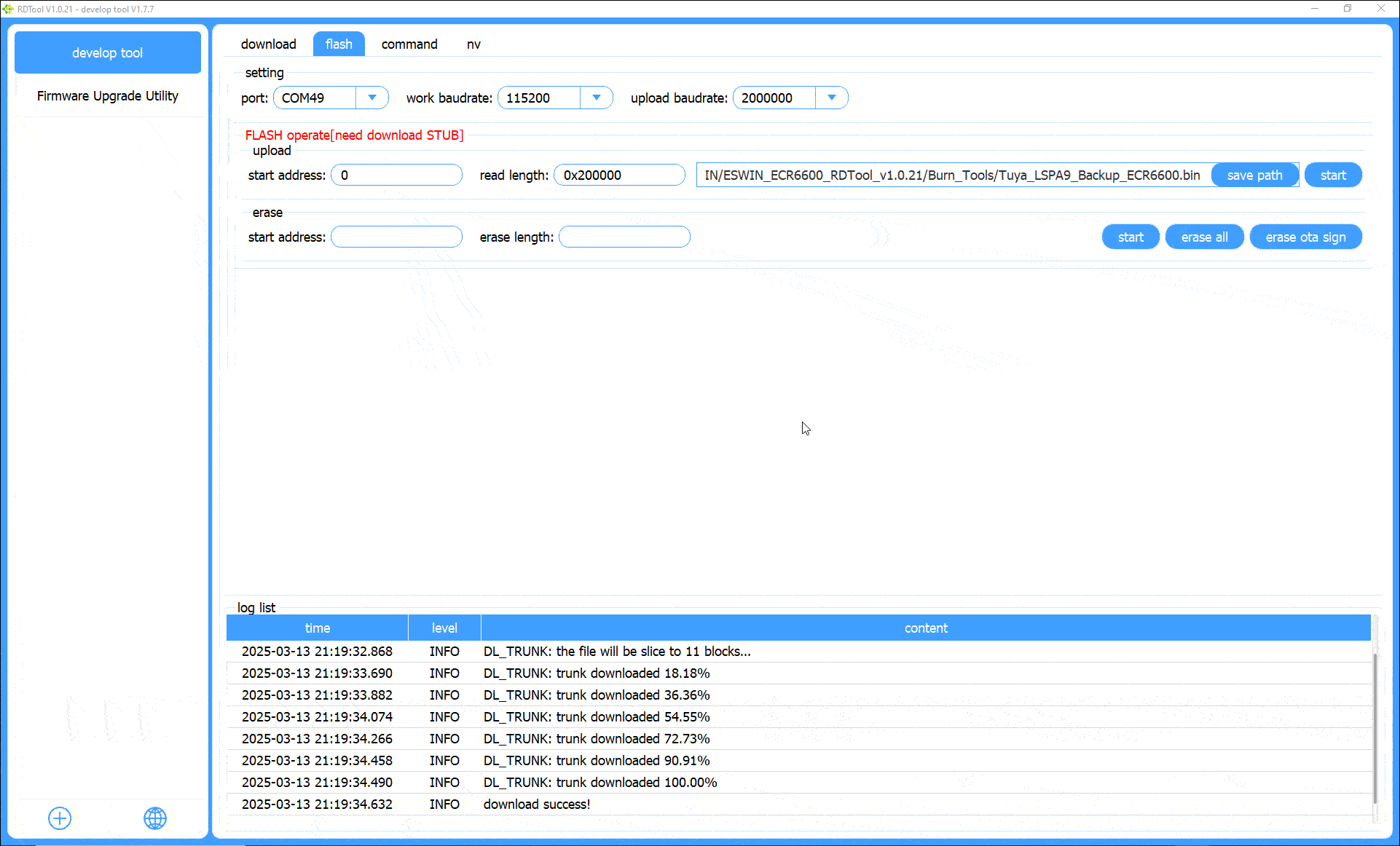Focus the erase length field
1400x846 pixels.
(624, 237)
